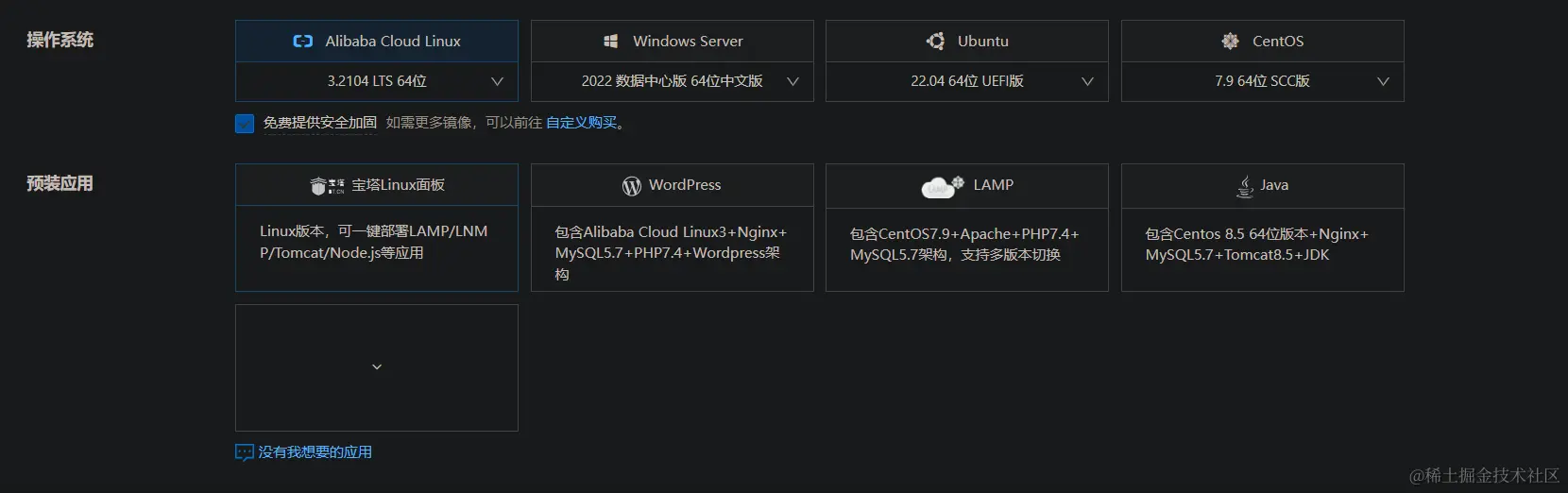This screenshot has height=493, width=1568.
Task: Click the feedback chat bubble icon
Action: point(245,452)
